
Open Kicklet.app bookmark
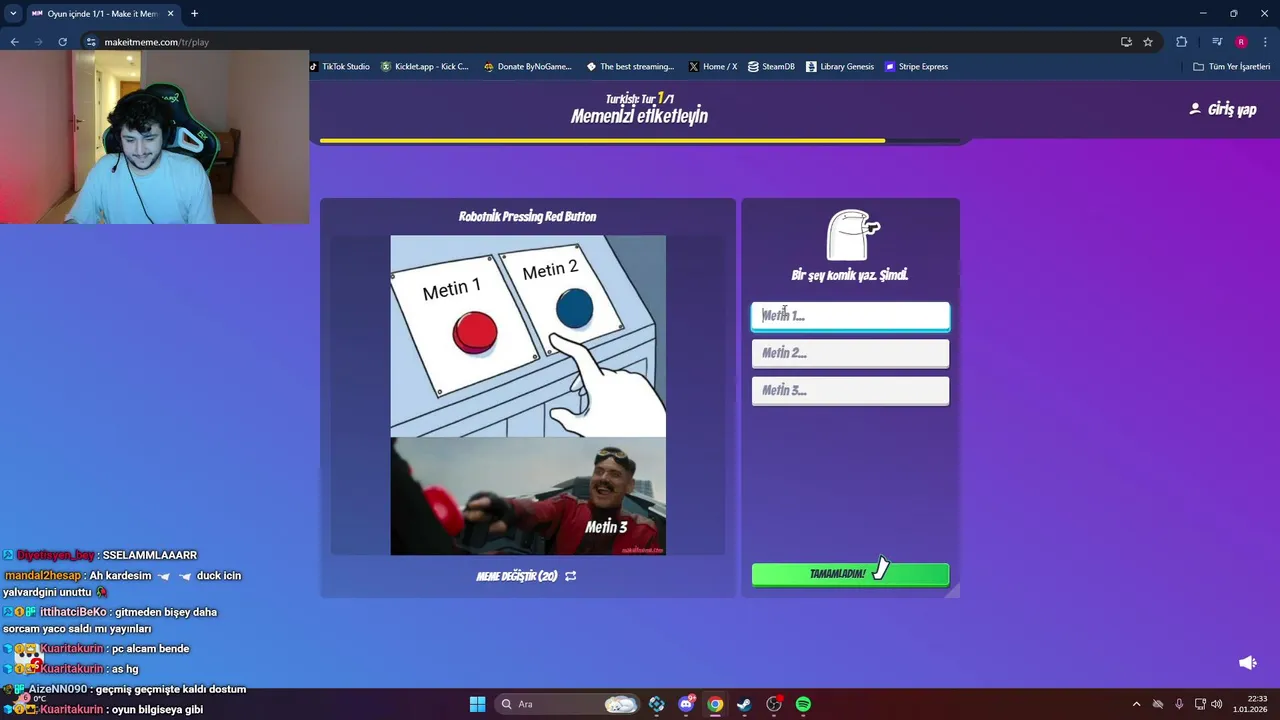[424, 67]
